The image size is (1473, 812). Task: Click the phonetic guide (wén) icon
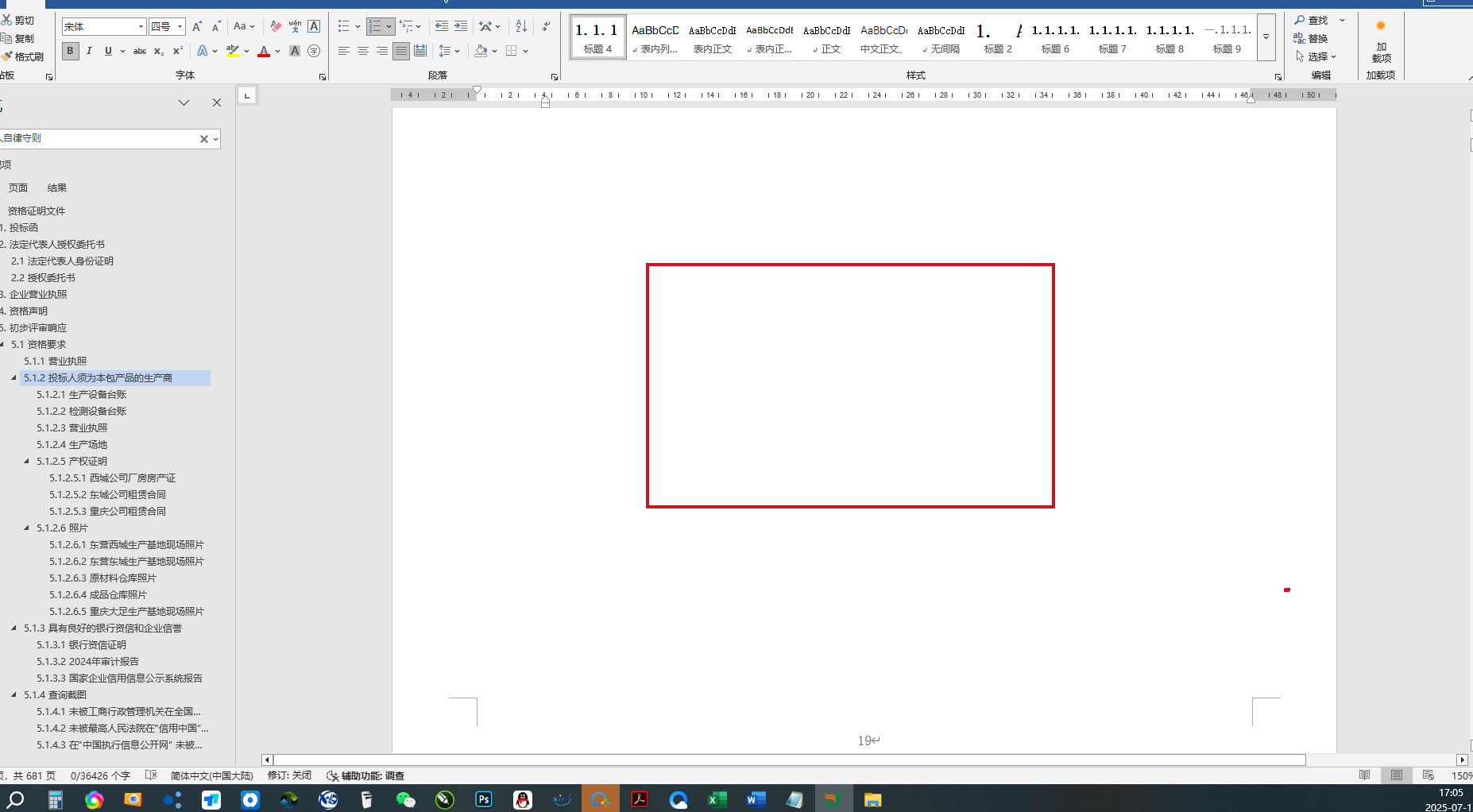pos(295,27)
